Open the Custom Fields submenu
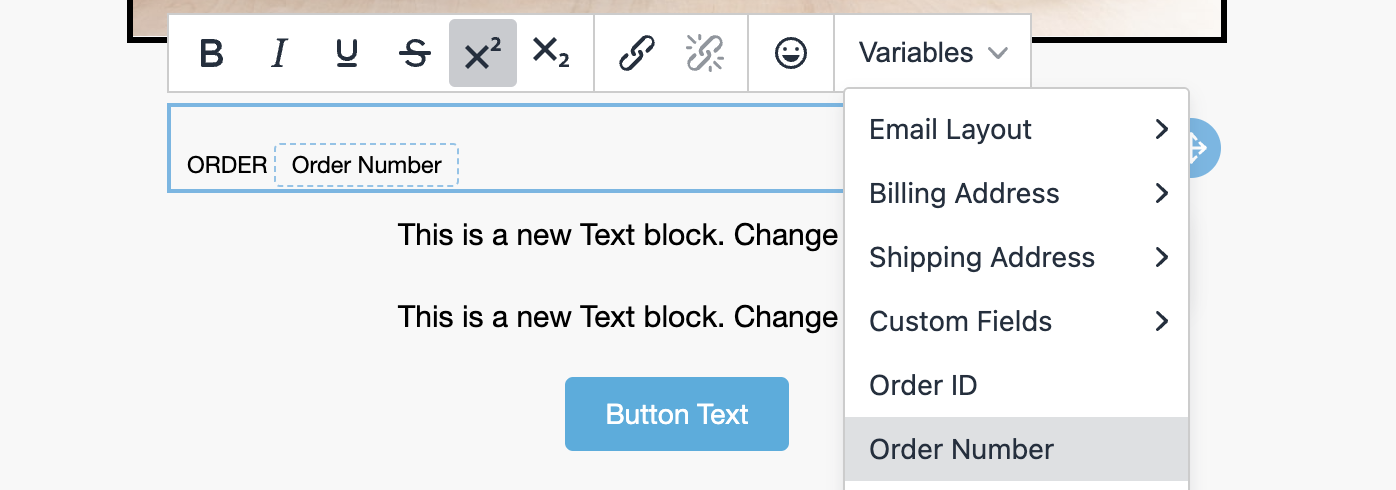The image size is (1396, 490). (x=1017, y=321)
